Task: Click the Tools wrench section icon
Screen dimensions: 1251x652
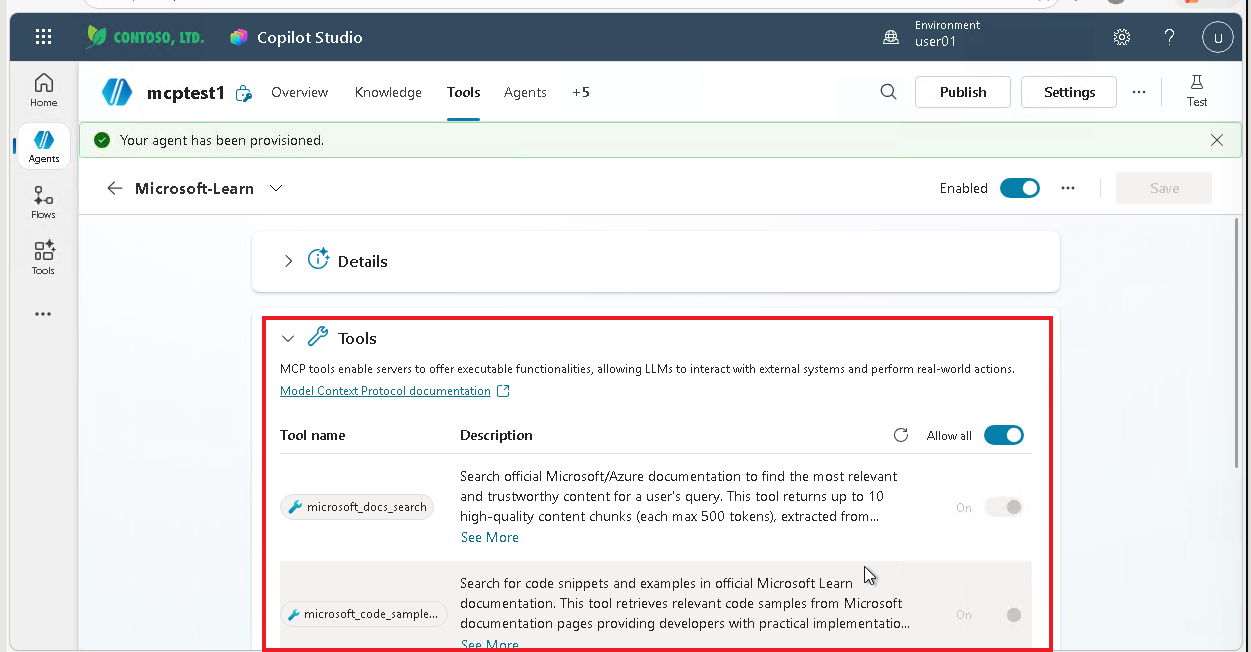Action: 318,338
